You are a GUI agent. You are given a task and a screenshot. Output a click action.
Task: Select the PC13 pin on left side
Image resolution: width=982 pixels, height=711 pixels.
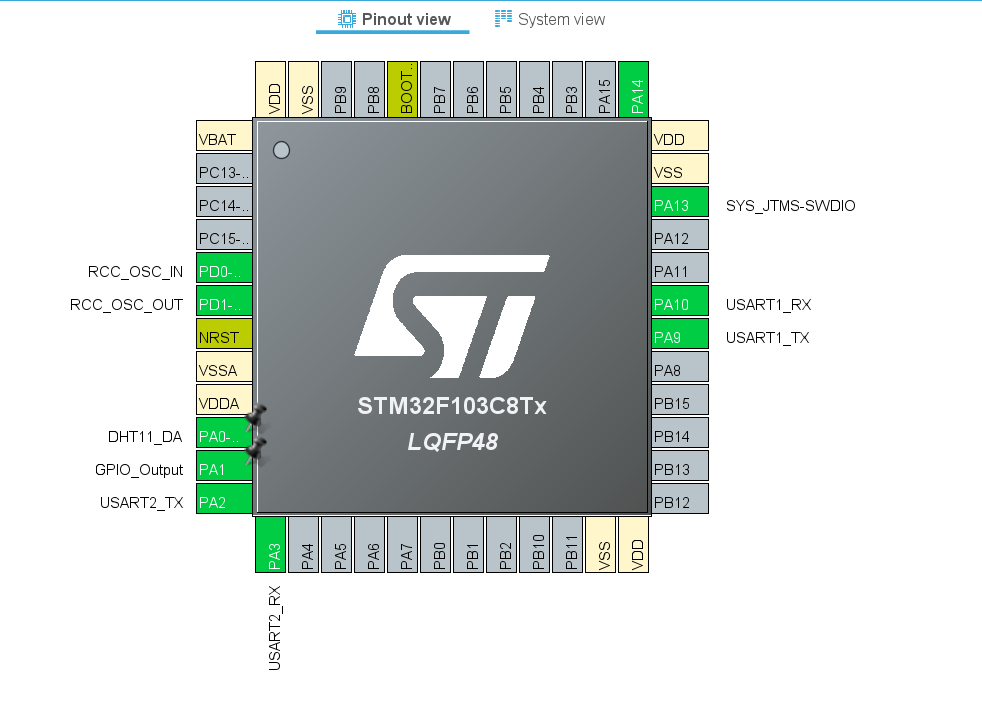pos(224,169)
